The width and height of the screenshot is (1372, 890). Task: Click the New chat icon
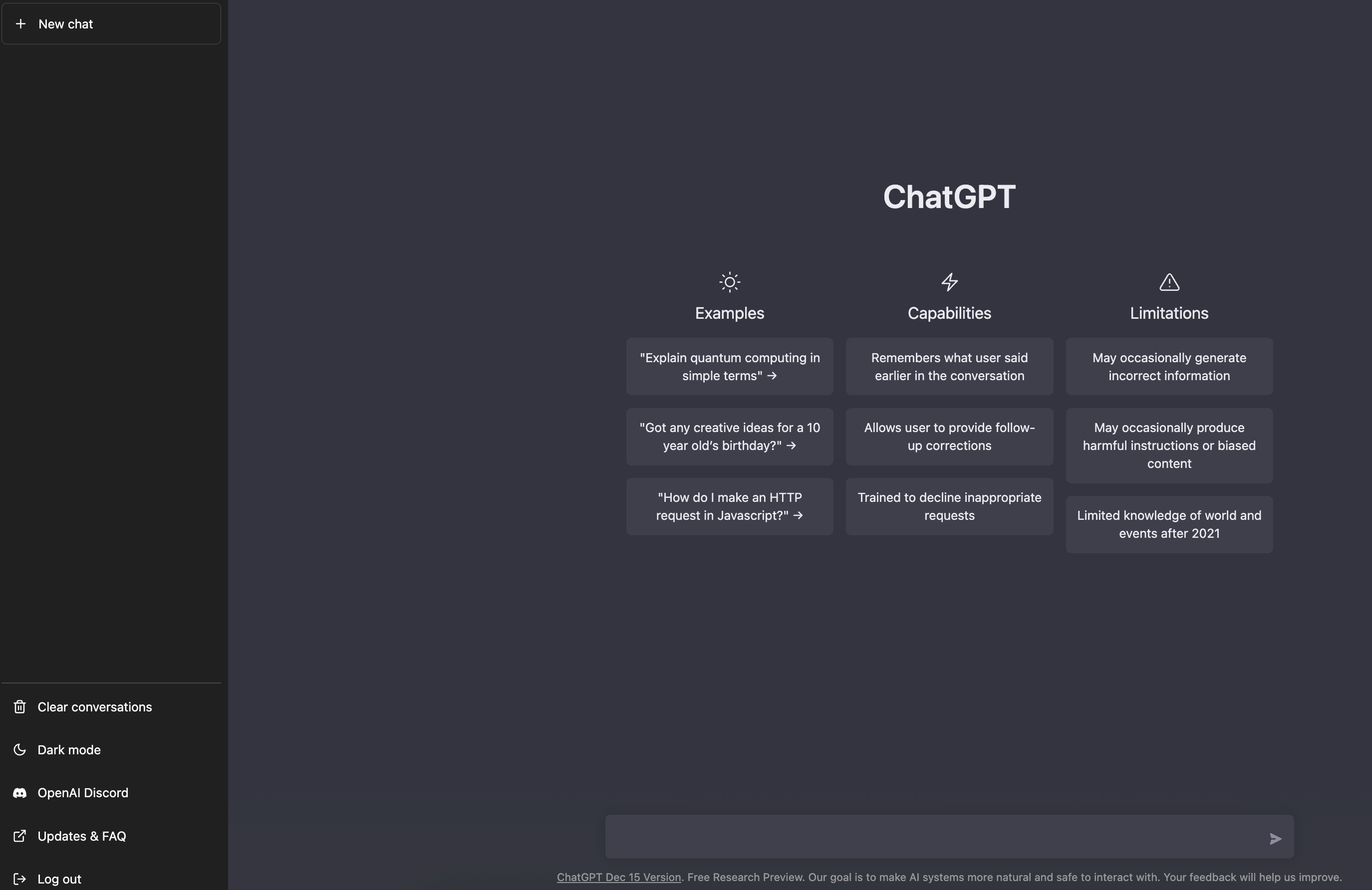[20, 23]
